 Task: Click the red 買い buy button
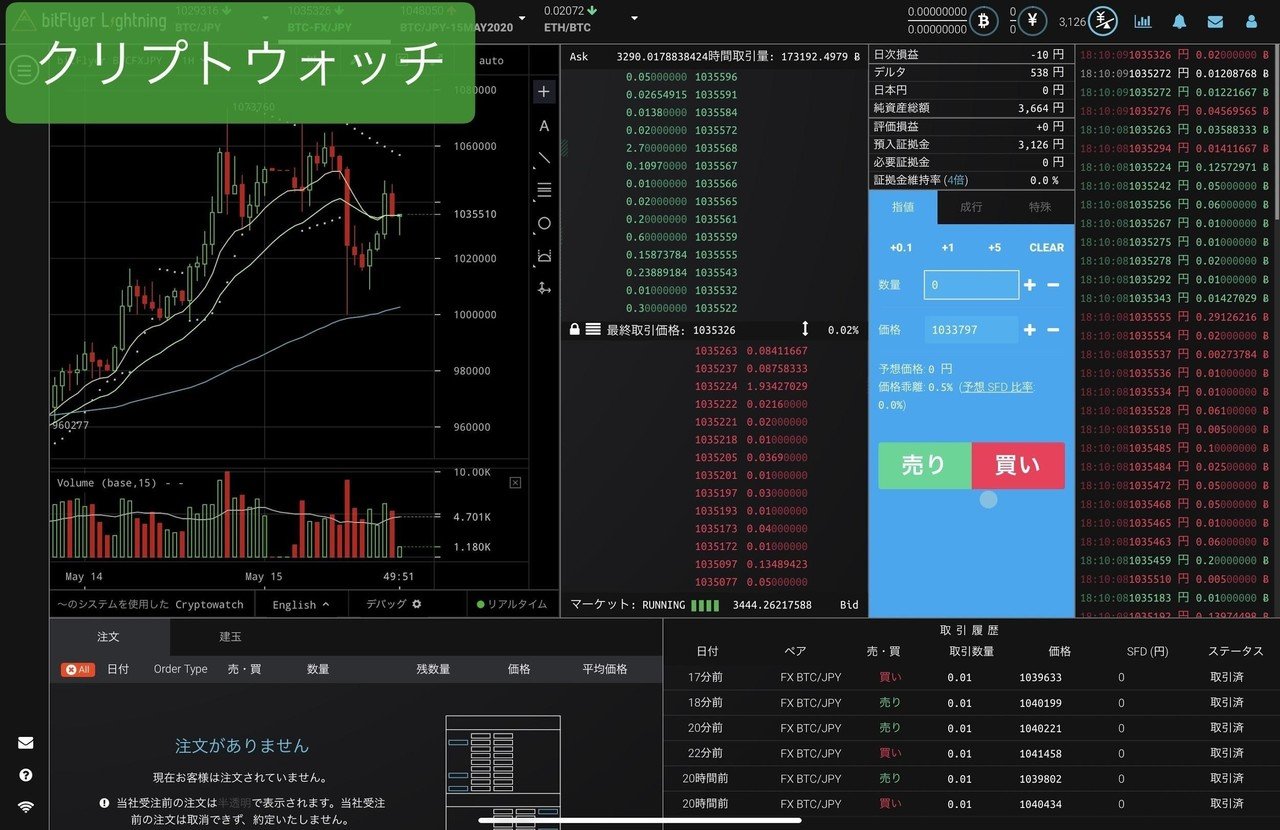click(x=1018, y=465)
